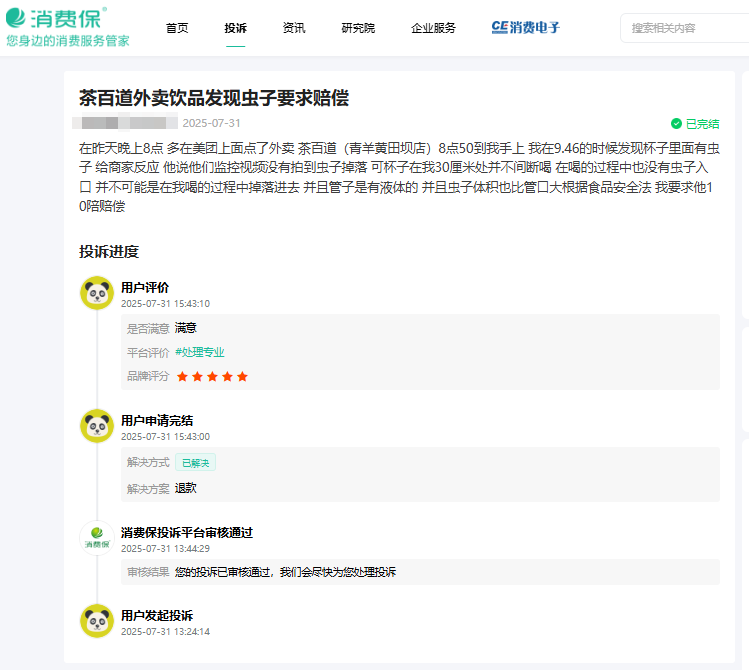The height and width of the screenshot is (670, 749).
Task: Click panda avatar beside 用户发起投诉
Action: (97, 621)
